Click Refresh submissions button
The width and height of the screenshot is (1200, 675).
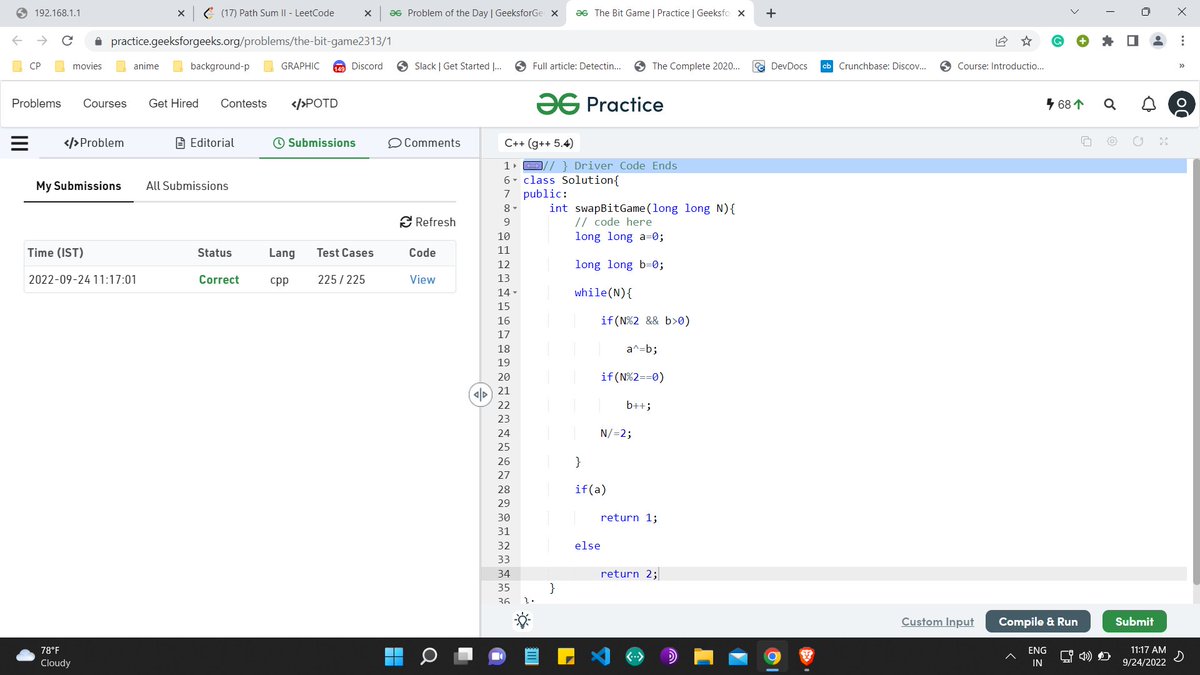[427, 222]
